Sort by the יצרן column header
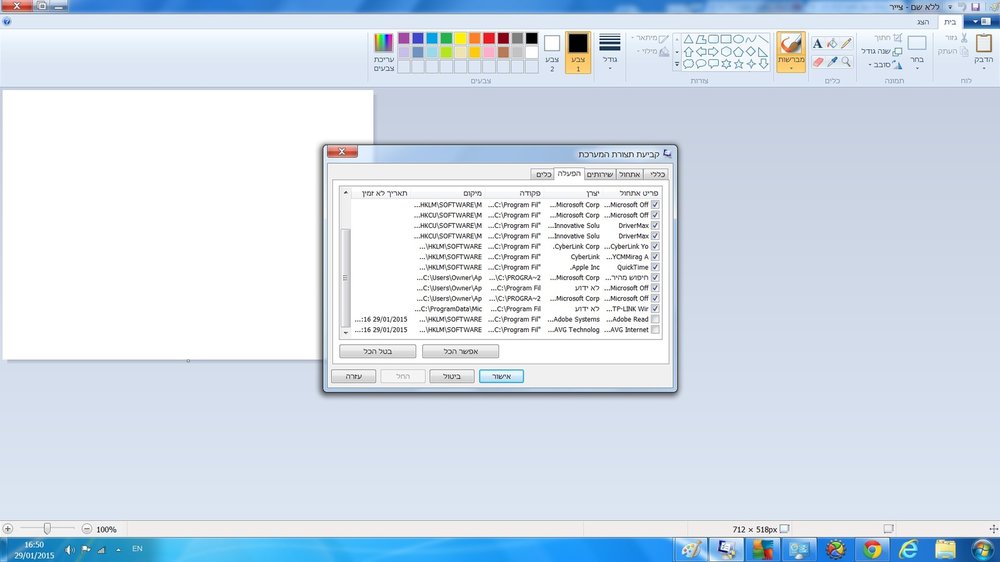This screenshot has width=1000, height=562. pyautogui.click(x=572, y=193)
